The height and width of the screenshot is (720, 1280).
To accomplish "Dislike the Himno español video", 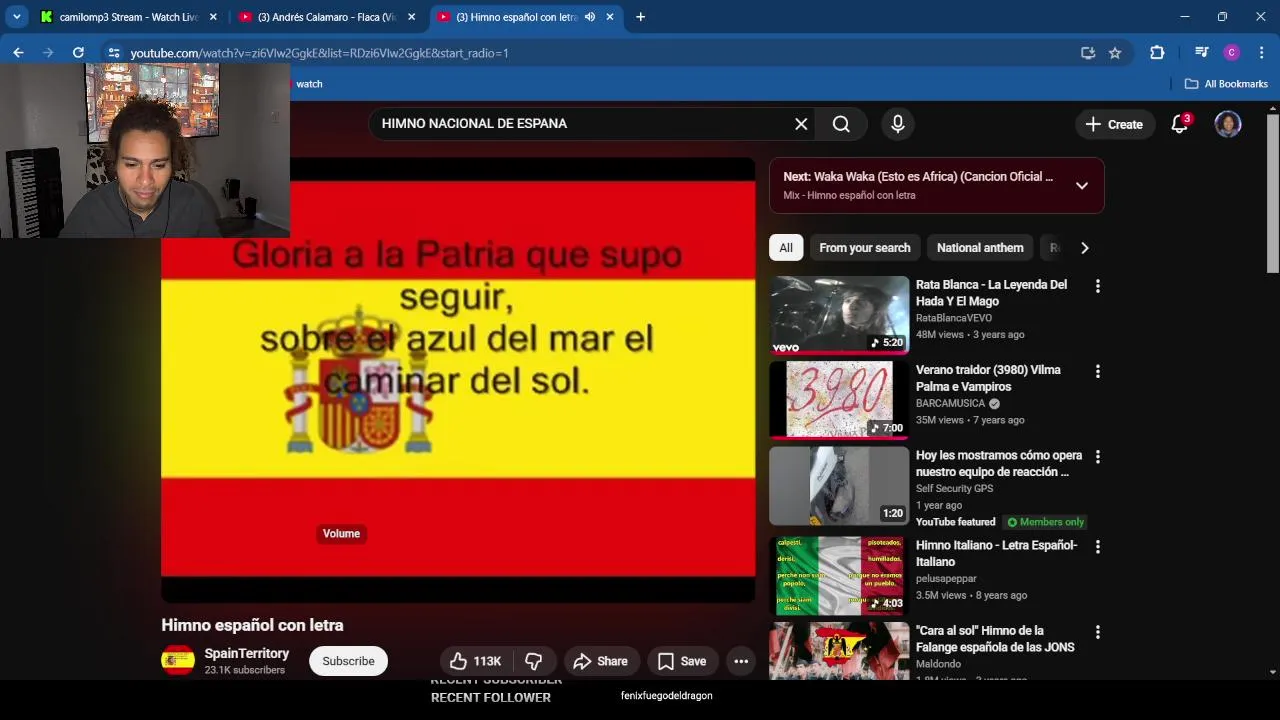I will 533,661.
